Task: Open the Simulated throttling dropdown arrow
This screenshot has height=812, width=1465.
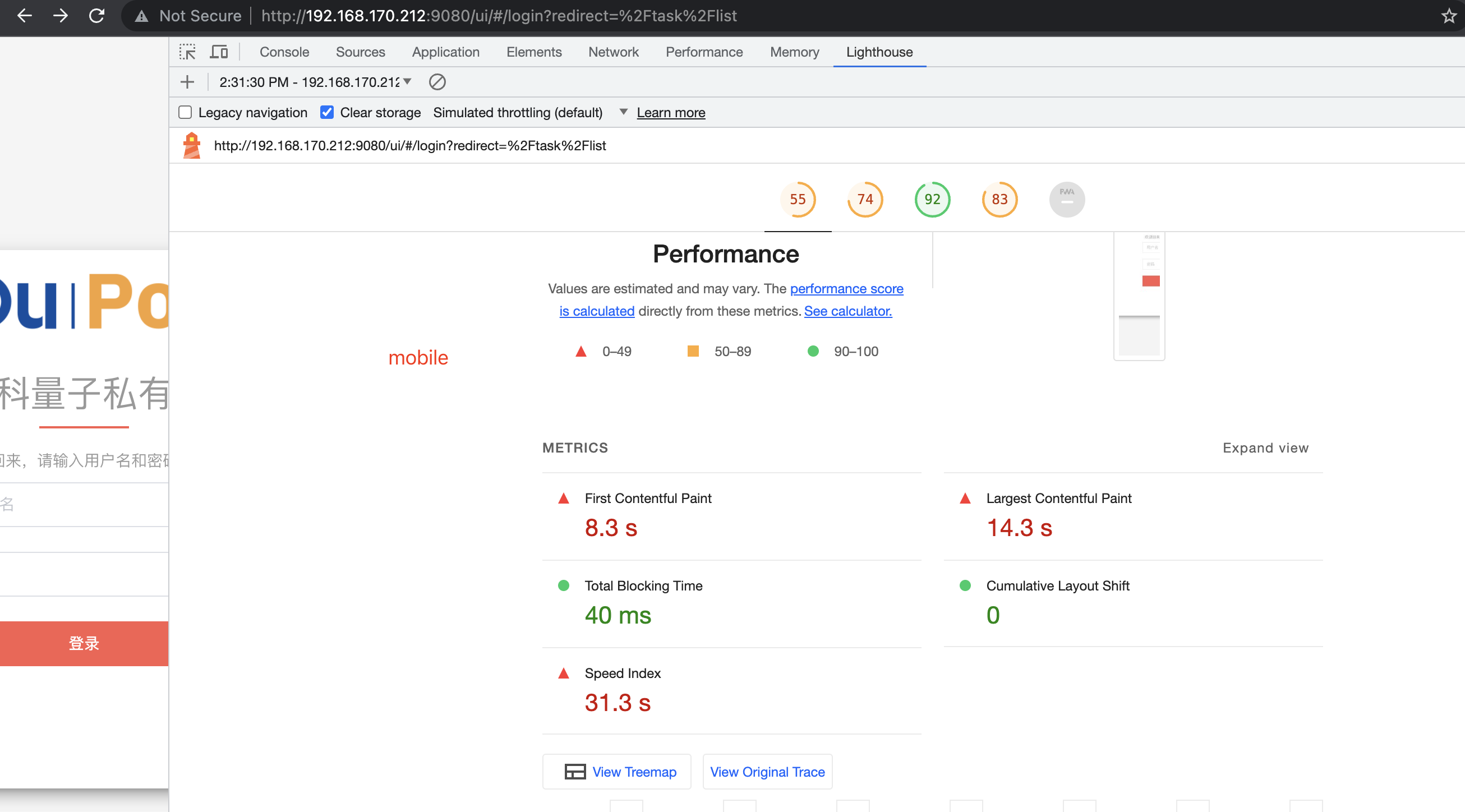Action: coord(623,112)
